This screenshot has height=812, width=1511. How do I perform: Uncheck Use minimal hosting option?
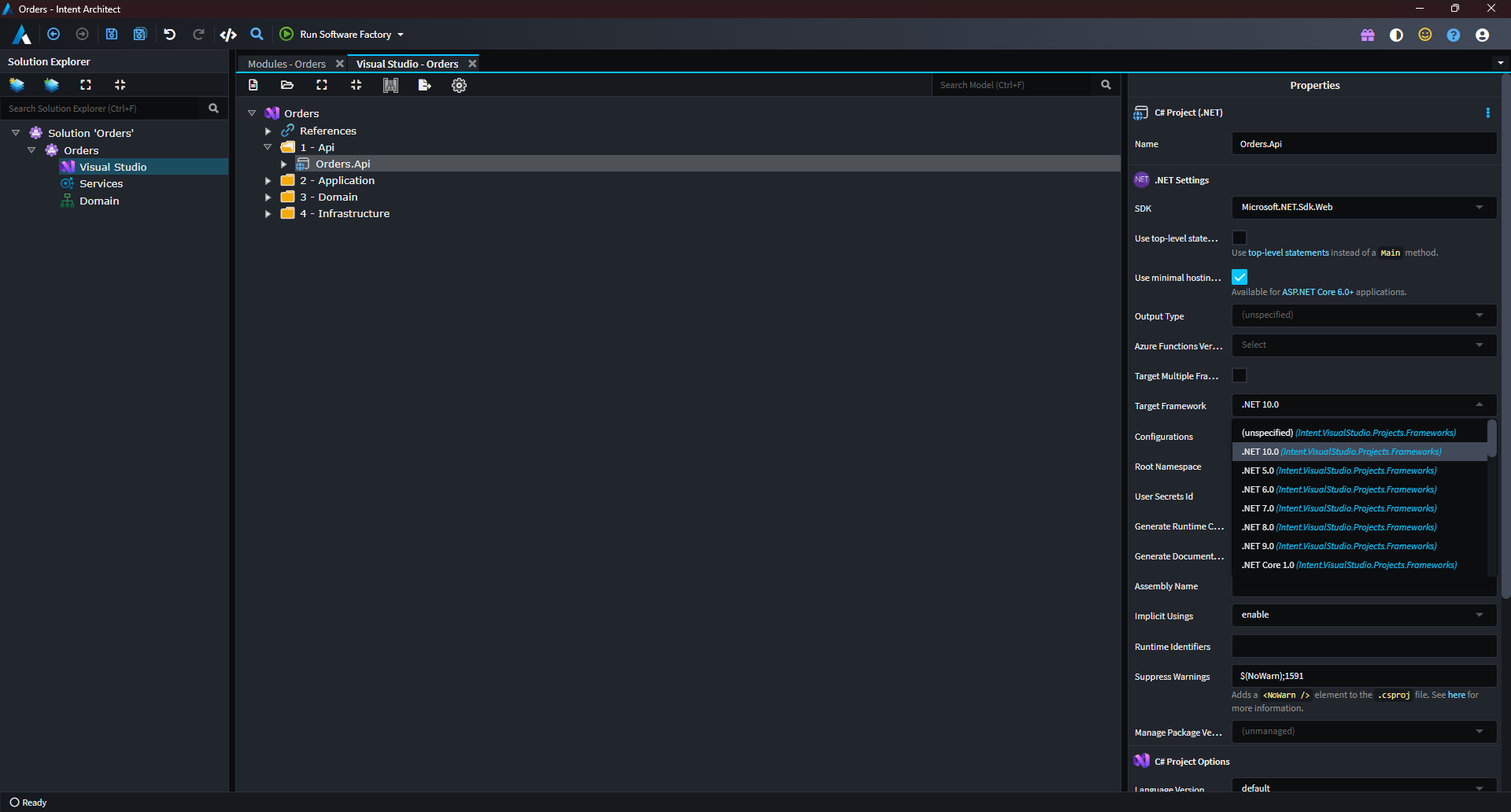(1239, 276)
